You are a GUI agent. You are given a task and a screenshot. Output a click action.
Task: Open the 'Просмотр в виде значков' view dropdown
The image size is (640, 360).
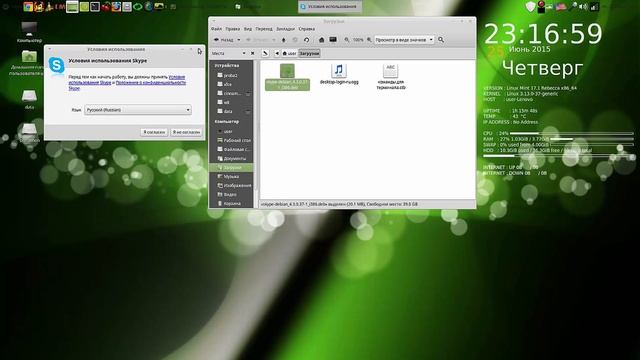pos(404,40)
